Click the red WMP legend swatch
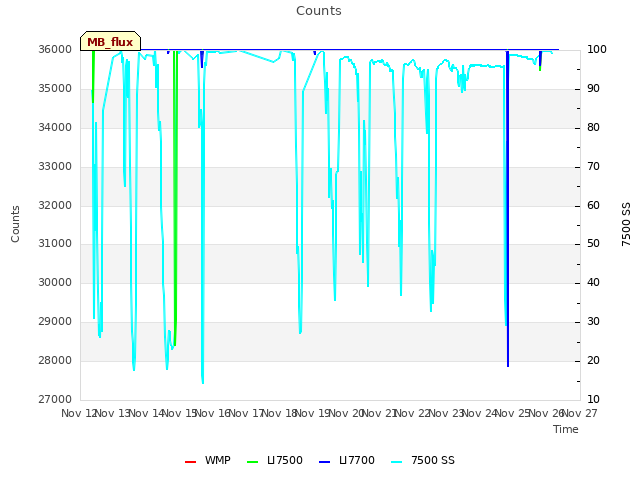Viewport: 640px width, 480px height. (x=191, y=462)
